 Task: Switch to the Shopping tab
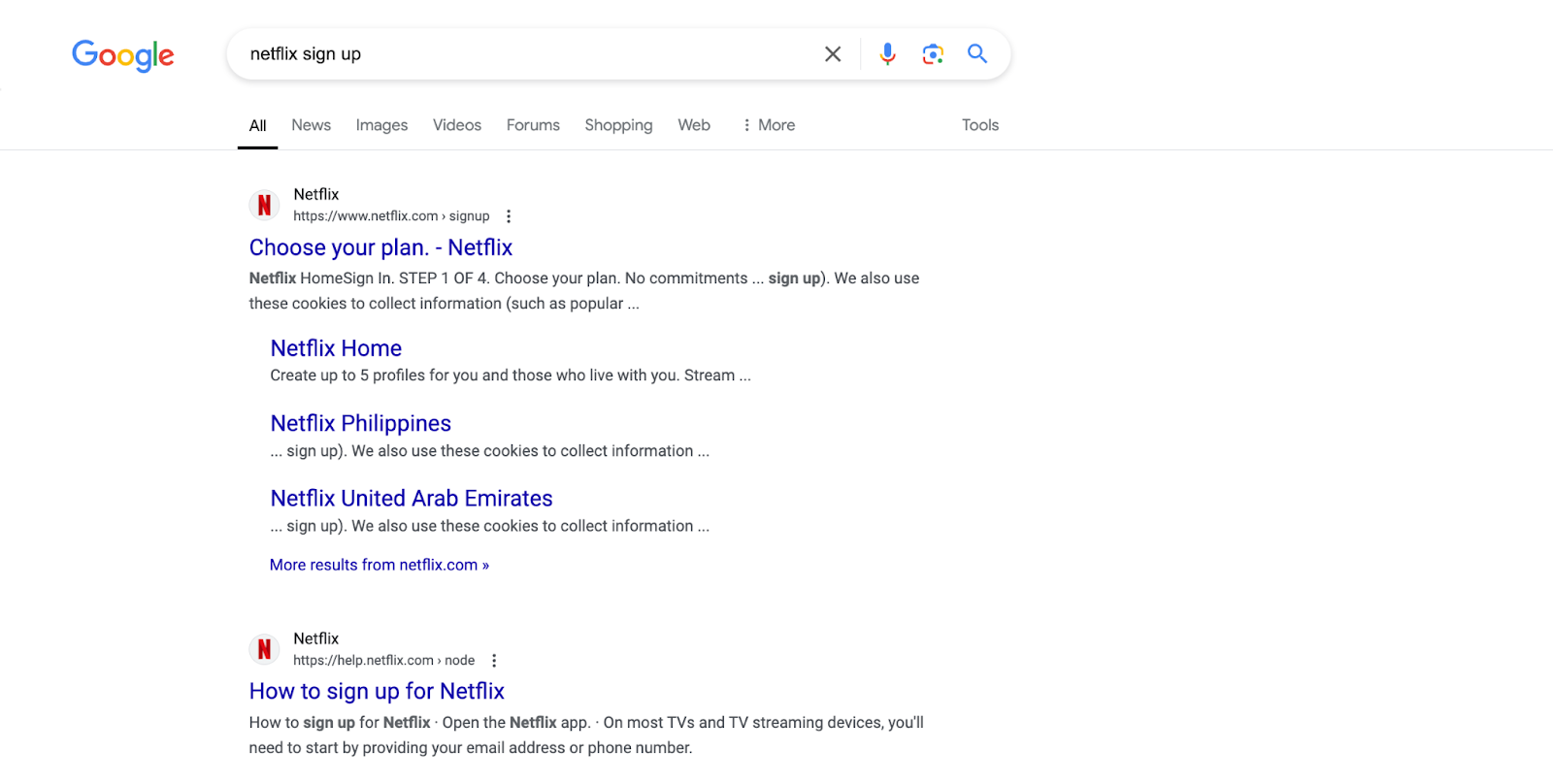point(618,125)
